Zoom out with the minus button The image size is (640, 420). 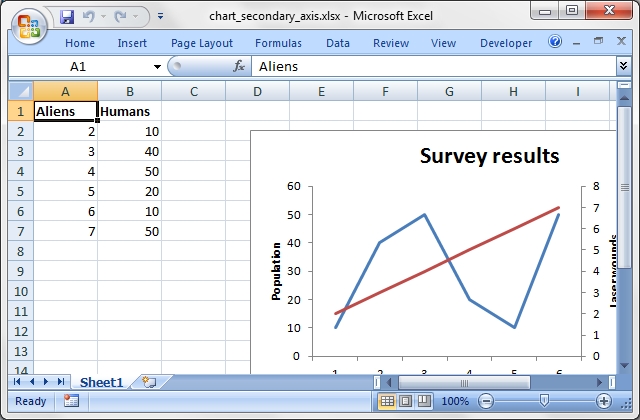(486, 401)
